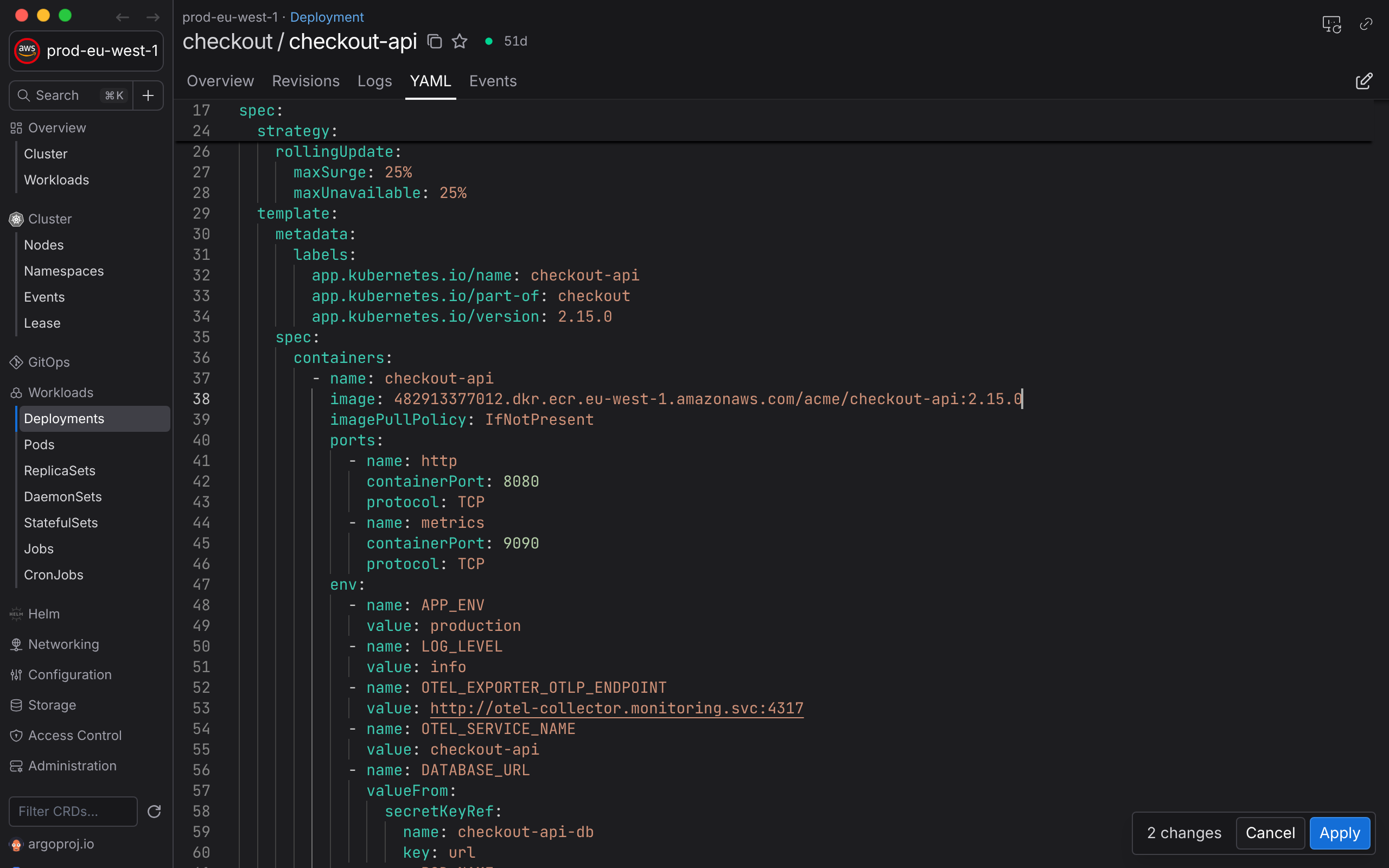Add a new item with the plus button
The width and height of the screenshot is (1389, 868).
tap(148, 95)
